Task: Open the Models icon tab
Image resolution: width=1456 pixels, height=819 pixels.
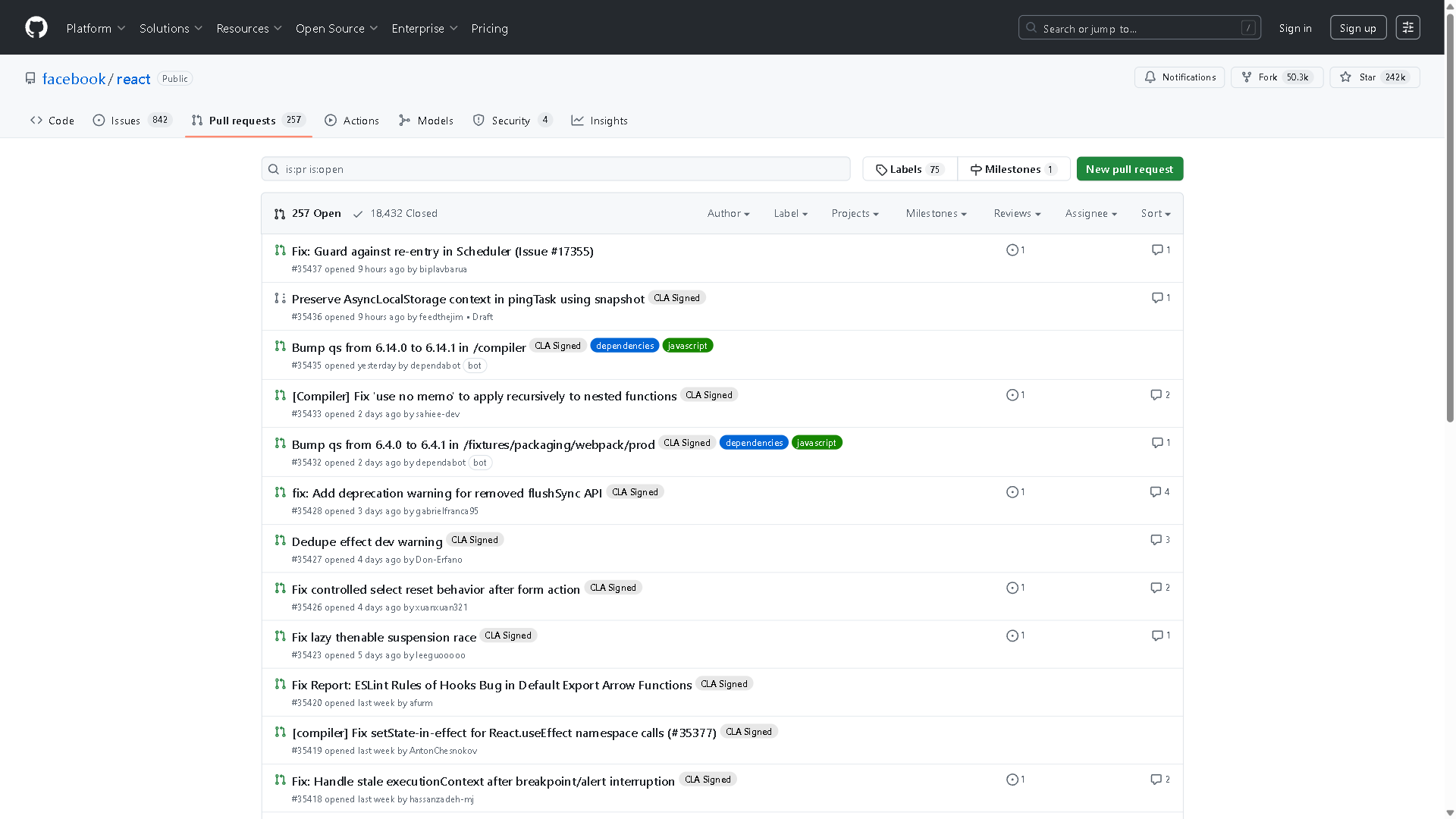Action: pos(403,120)
